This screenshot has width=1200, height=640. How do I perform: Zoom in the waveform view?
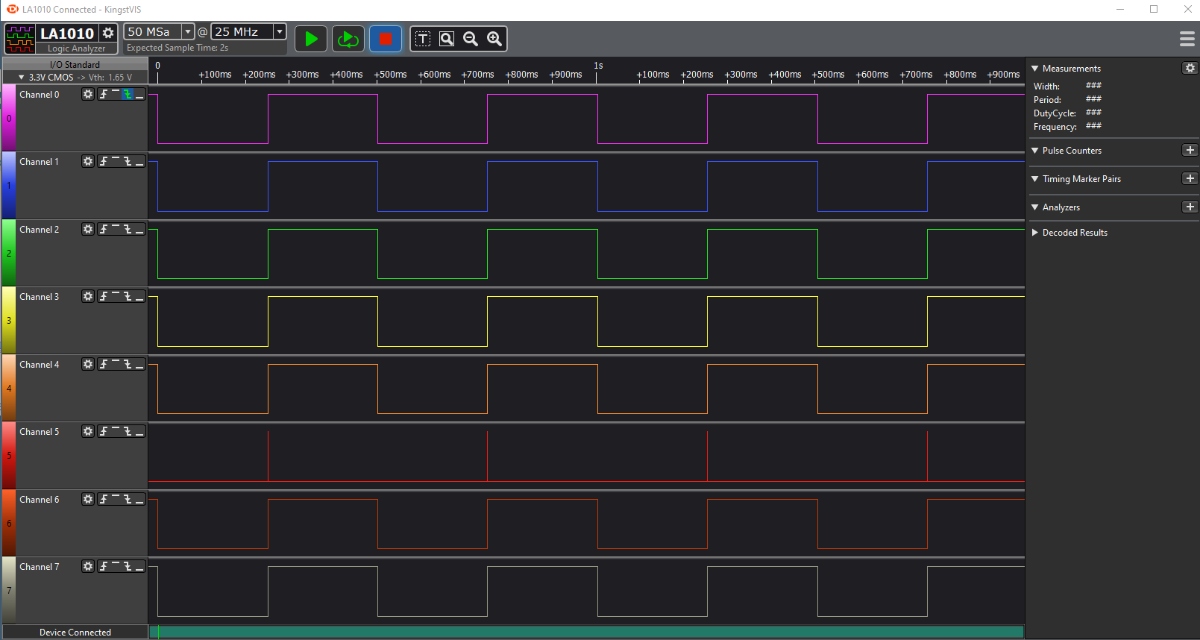point(494,39)
